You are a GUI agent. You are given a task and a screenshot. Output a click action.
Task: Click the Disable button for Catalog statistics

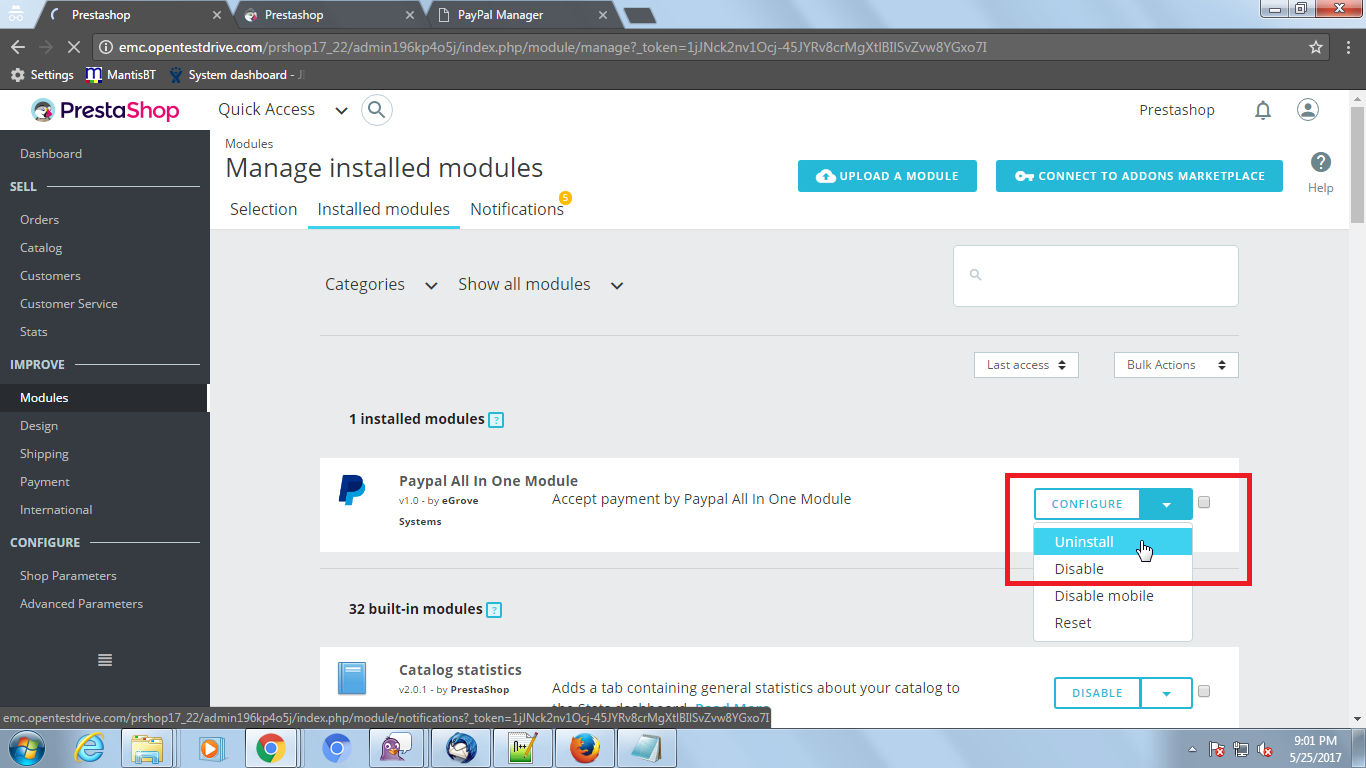pos(1097,693)
